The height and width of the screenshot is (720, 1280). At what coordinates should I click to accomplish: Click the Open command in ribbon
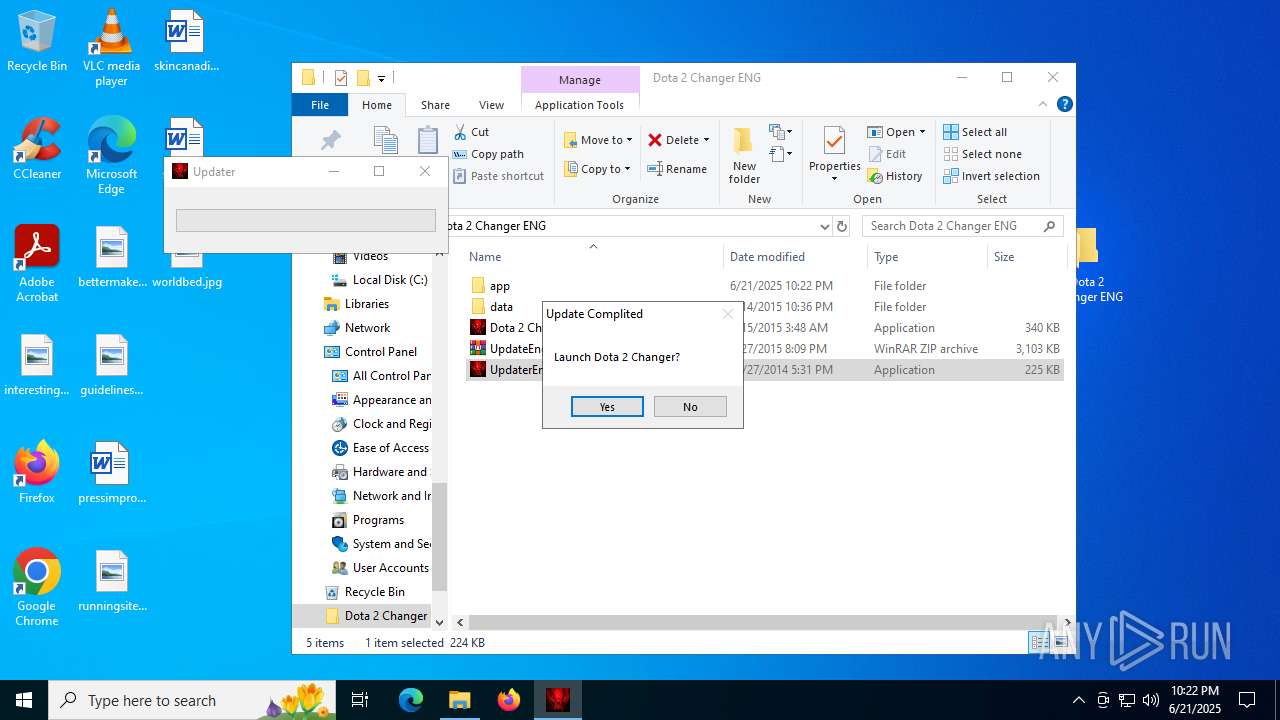click(x=892, y=132)
